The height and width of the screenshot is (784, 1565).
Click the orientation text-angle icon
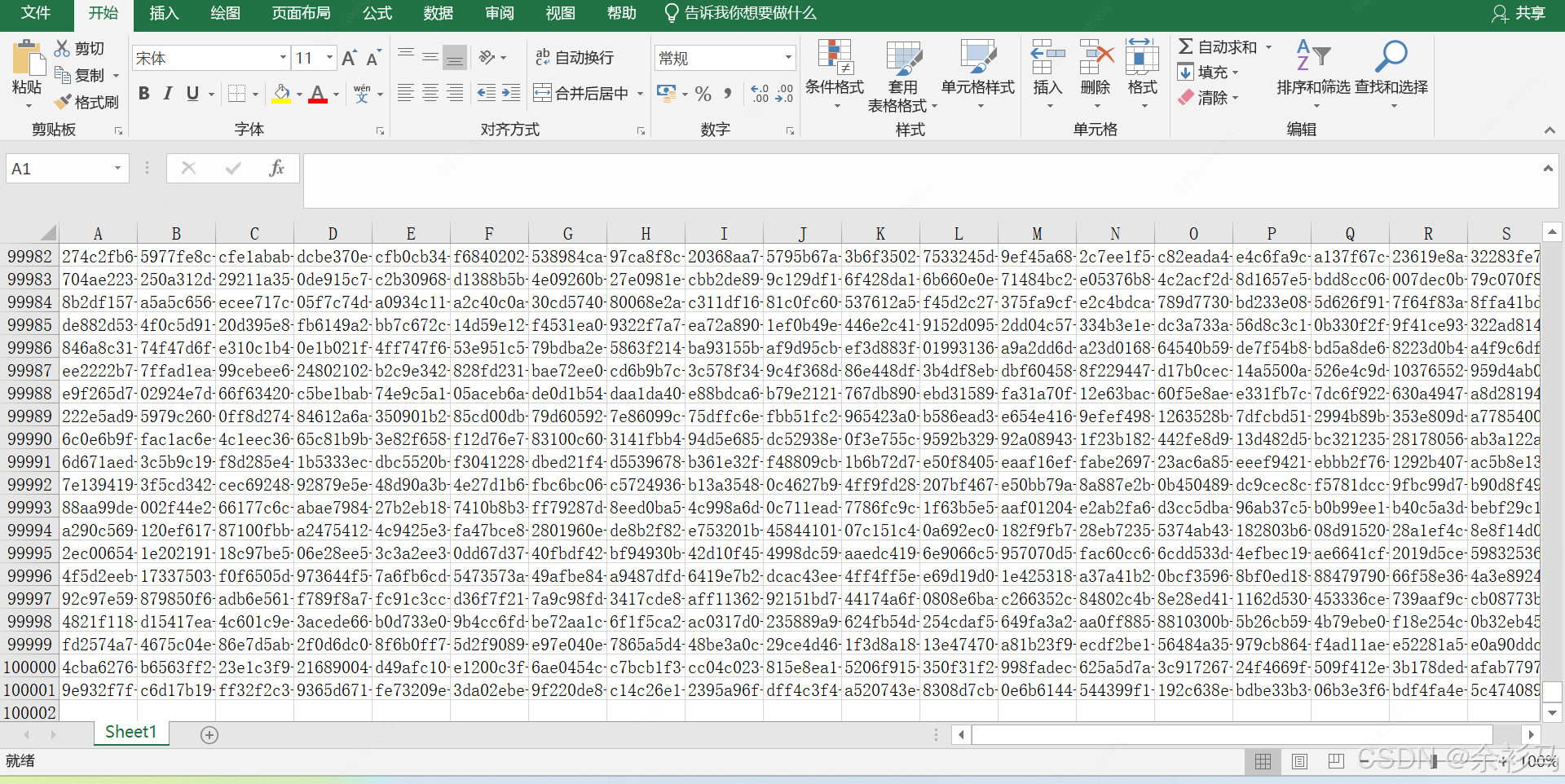487,57
